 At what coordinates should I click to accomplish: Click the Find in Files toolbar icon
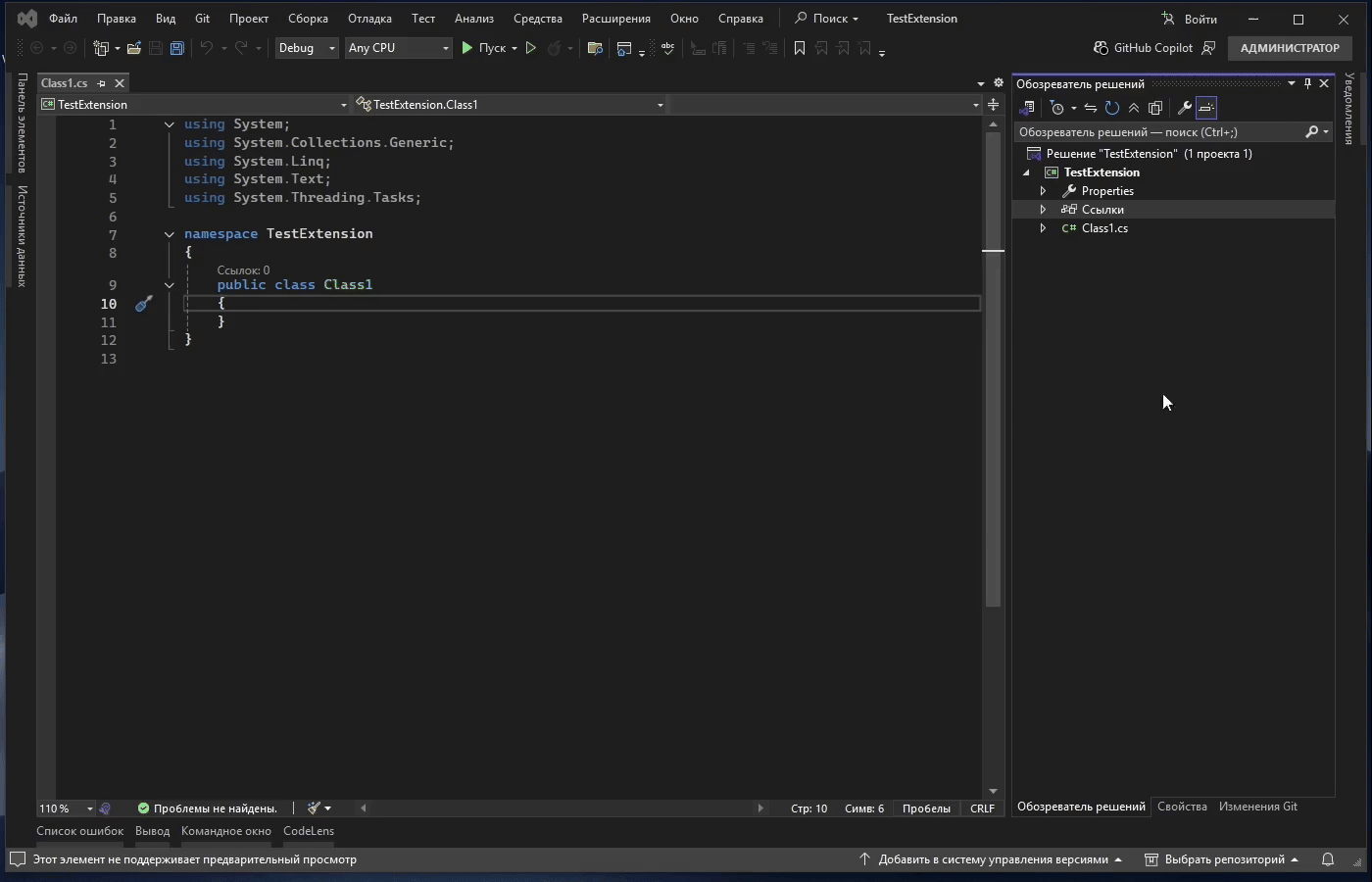click(594, 48)
